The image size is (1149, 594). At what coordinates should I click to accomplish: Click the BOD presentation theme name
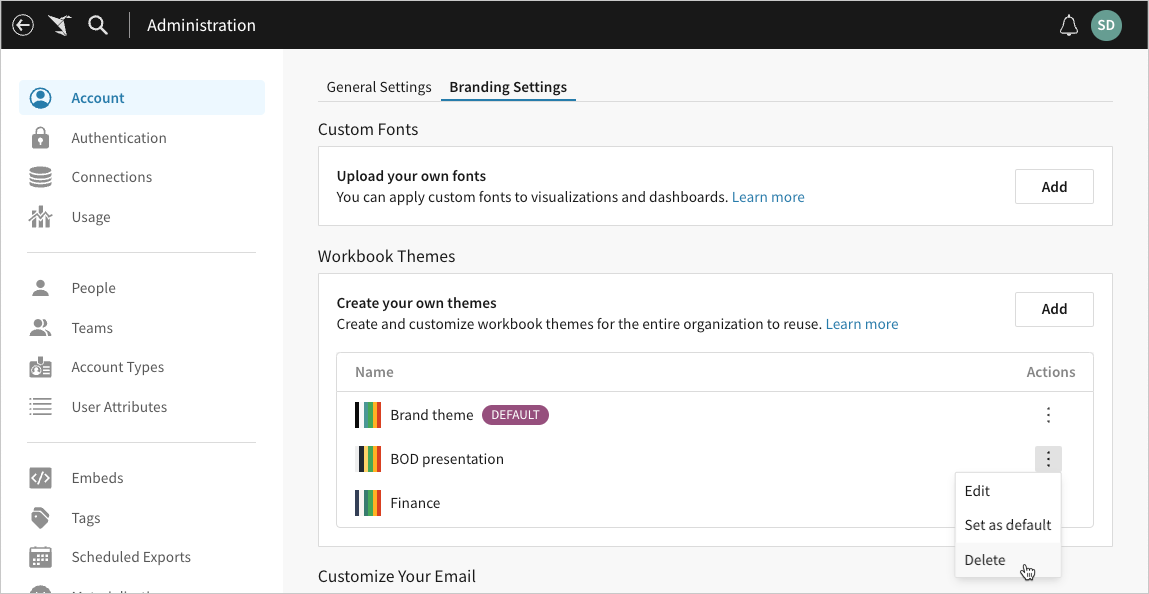[x=447, y=459]
